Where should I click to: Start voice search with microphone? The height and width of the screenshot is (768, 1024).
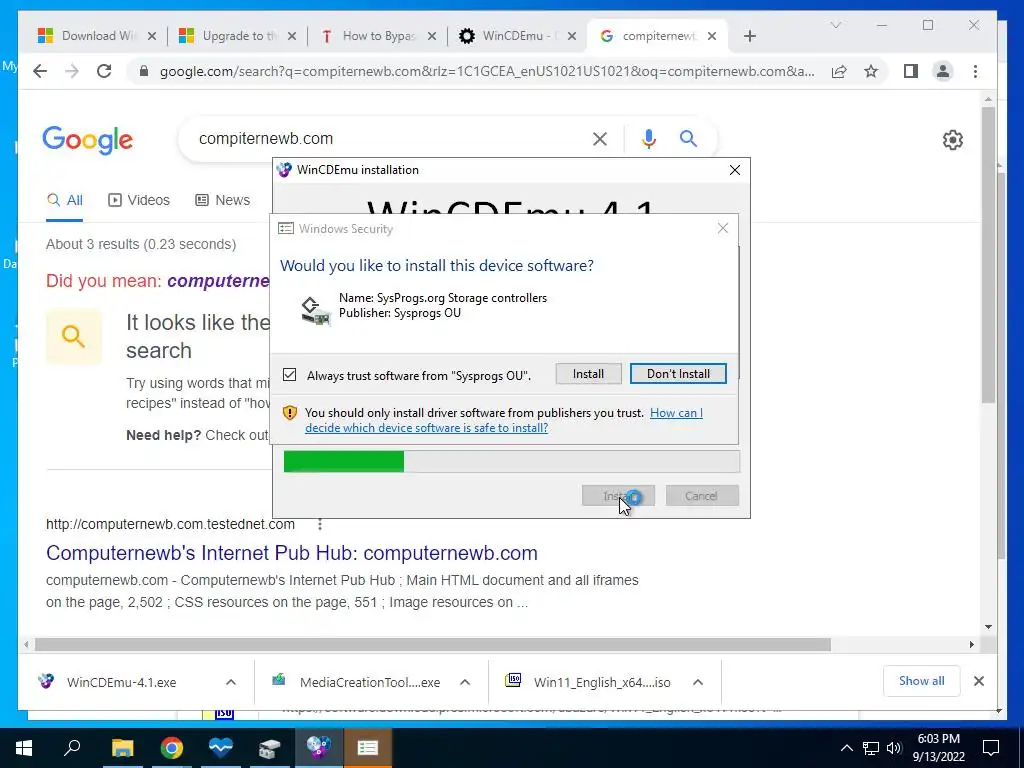[x=648, y=138]
